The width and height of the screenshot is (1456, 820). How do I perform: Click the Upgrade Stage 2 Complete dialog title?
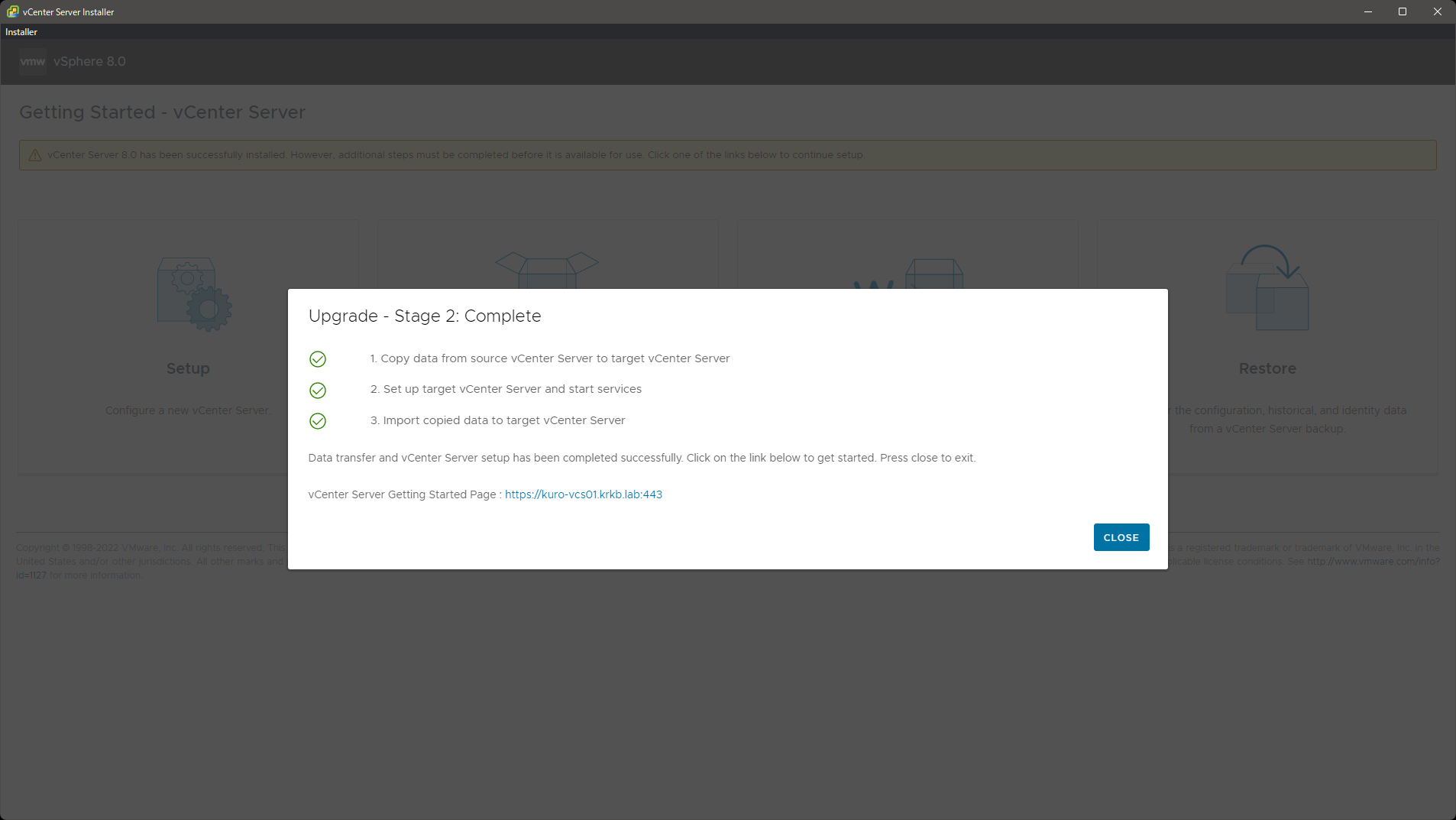(x=425, y=316)
